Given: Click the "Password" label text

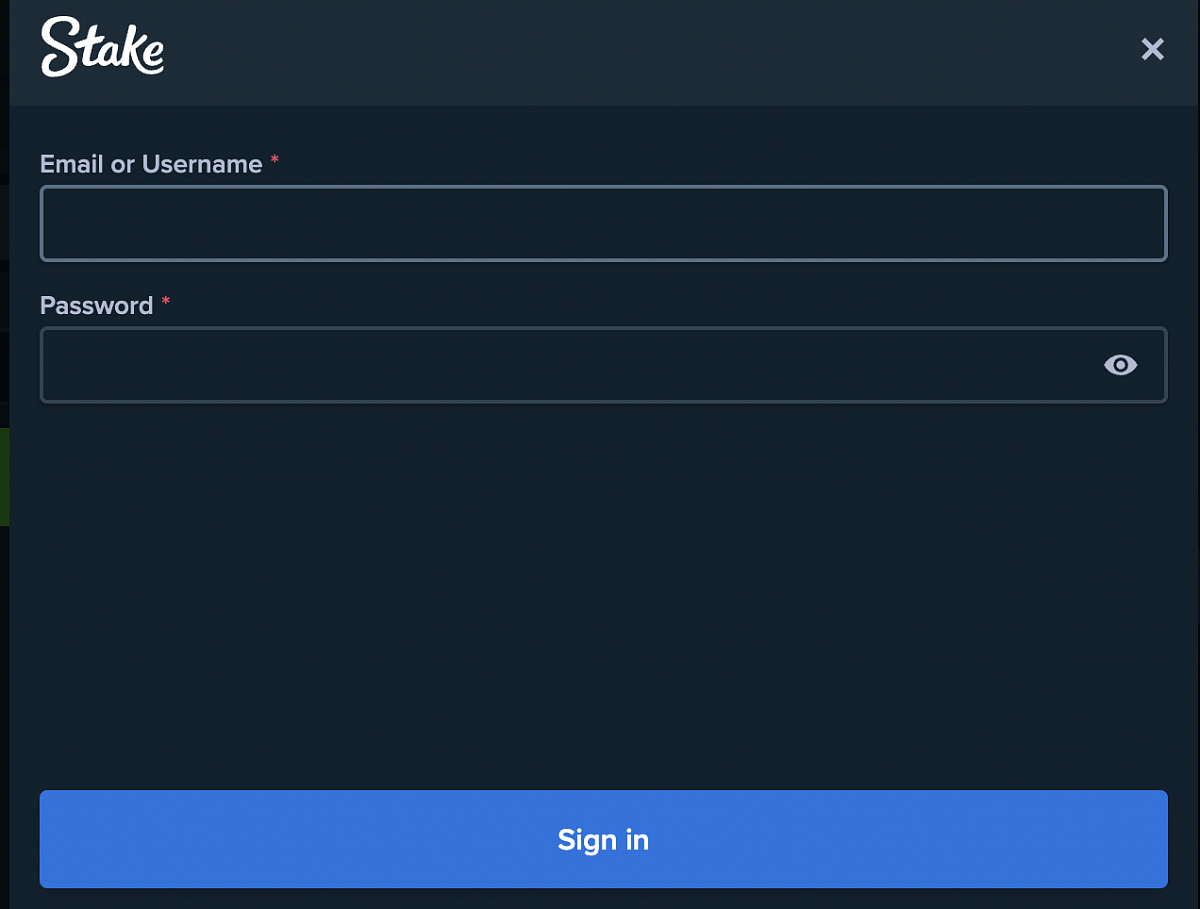Looking at the screenshot, I should coord(96,305).
